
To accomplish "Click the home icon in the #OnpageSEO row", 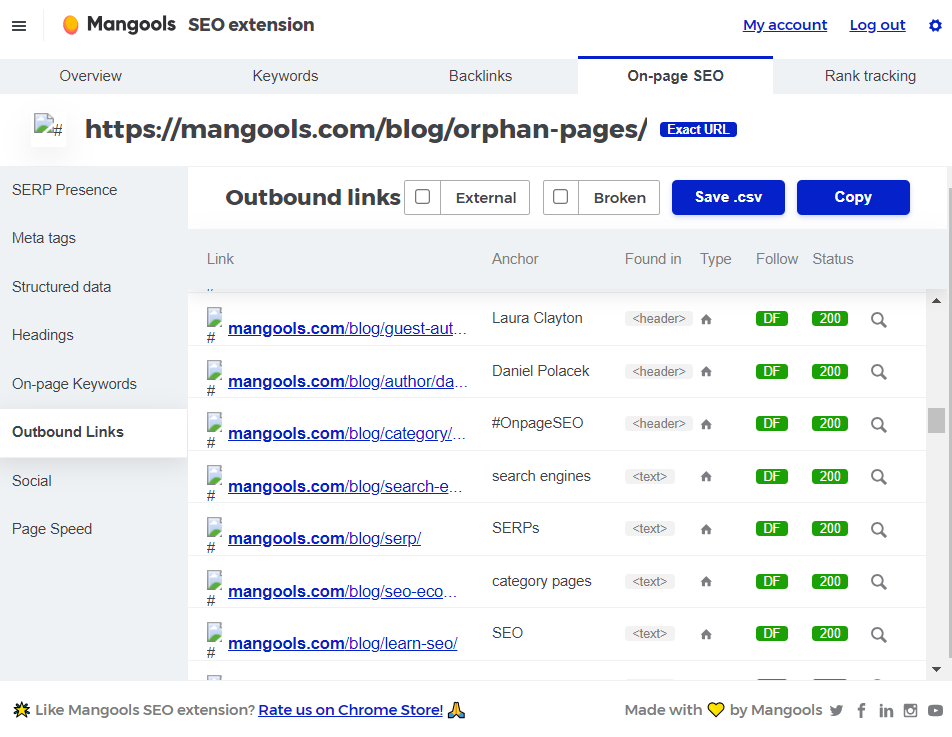I will (x=706, y=424).
